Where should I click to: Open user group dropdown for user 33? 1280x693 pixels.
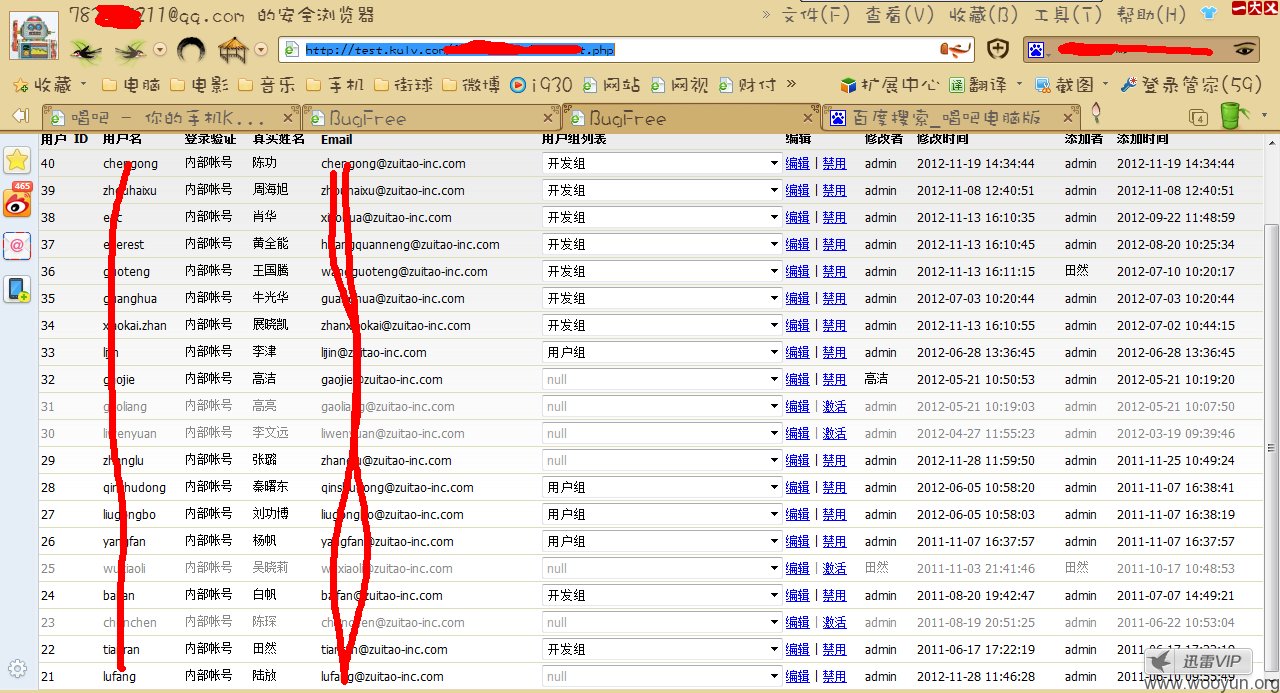[x=661, y=352]
